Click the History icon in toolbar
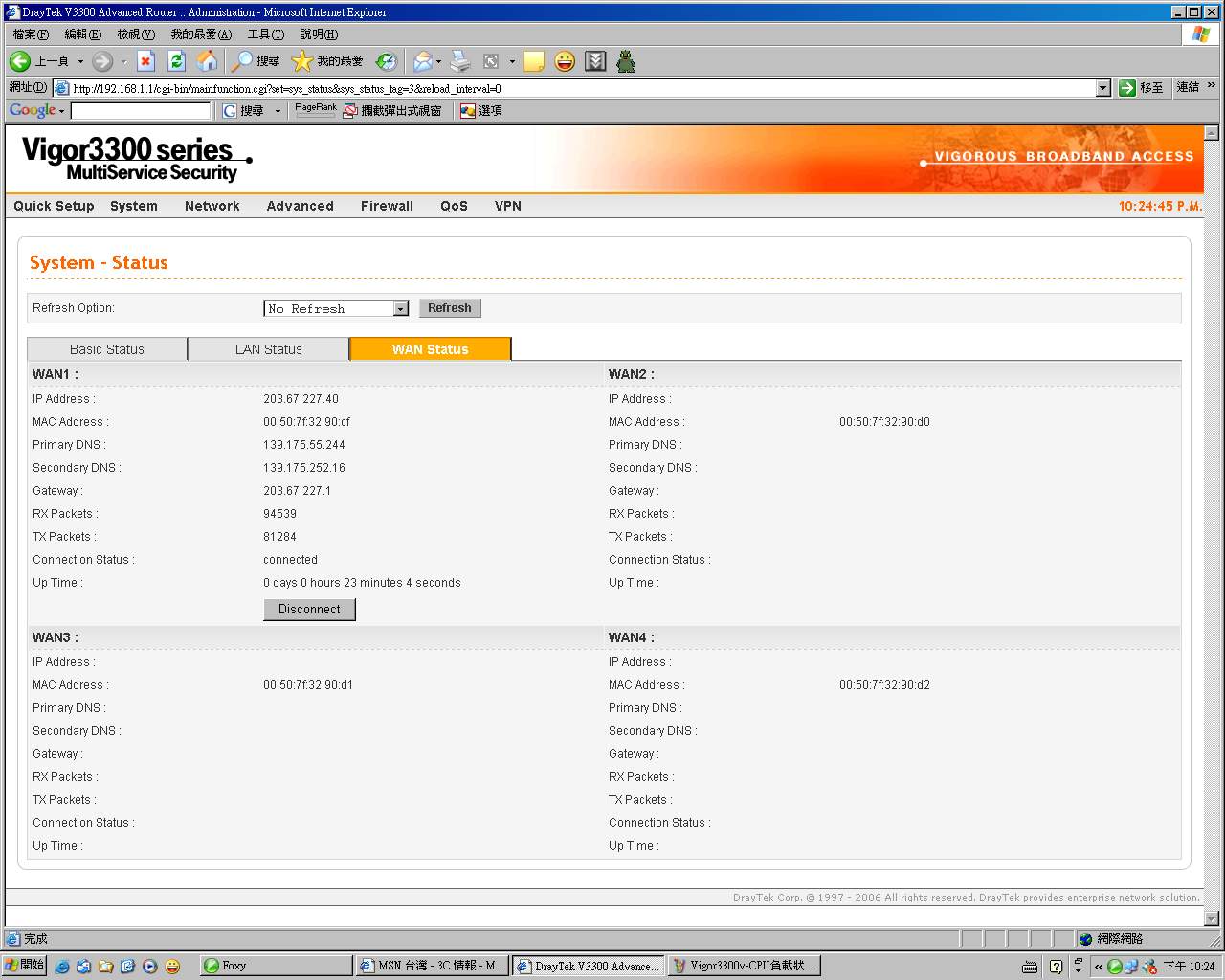Screen dimensions: 1225x980 [x=387, y=61]
